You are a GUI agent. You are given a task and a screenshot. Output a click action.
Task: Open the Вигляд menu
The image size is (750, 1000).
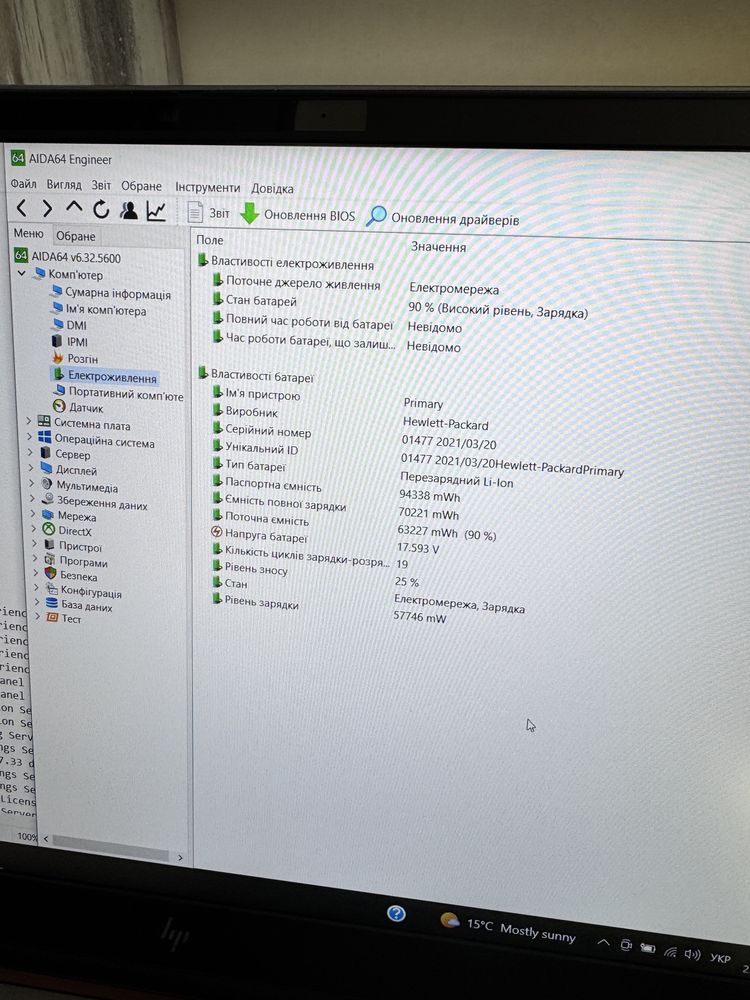[64, 184]
